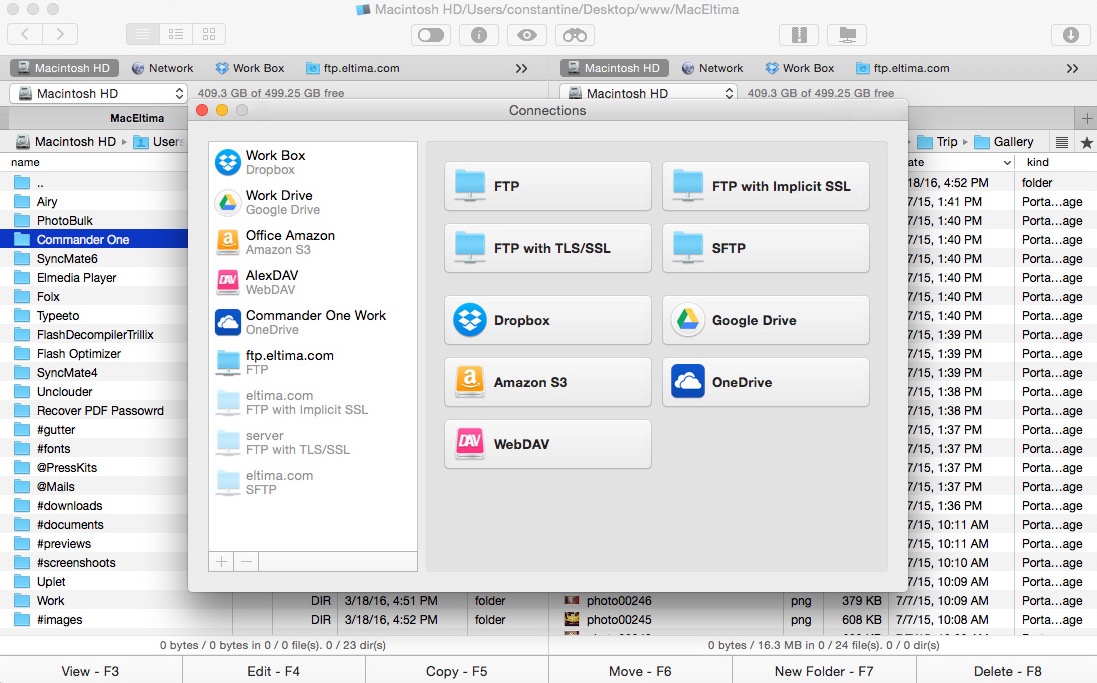
Task: Click the Copy - F5 button
Action: [457, 671]
